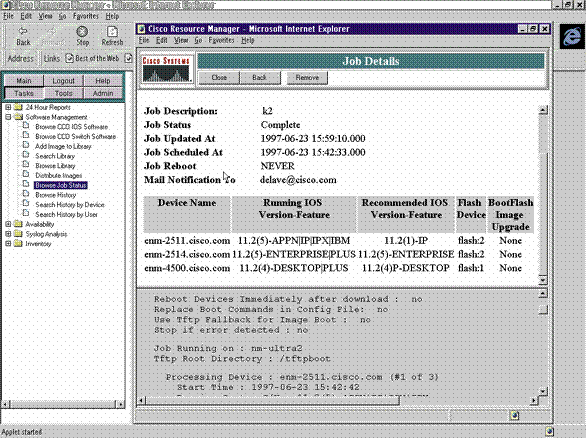Viewport: 586px width, 438px height.
Task: Click the Syslog Analysis folder icon
Action: click(18, 234)
